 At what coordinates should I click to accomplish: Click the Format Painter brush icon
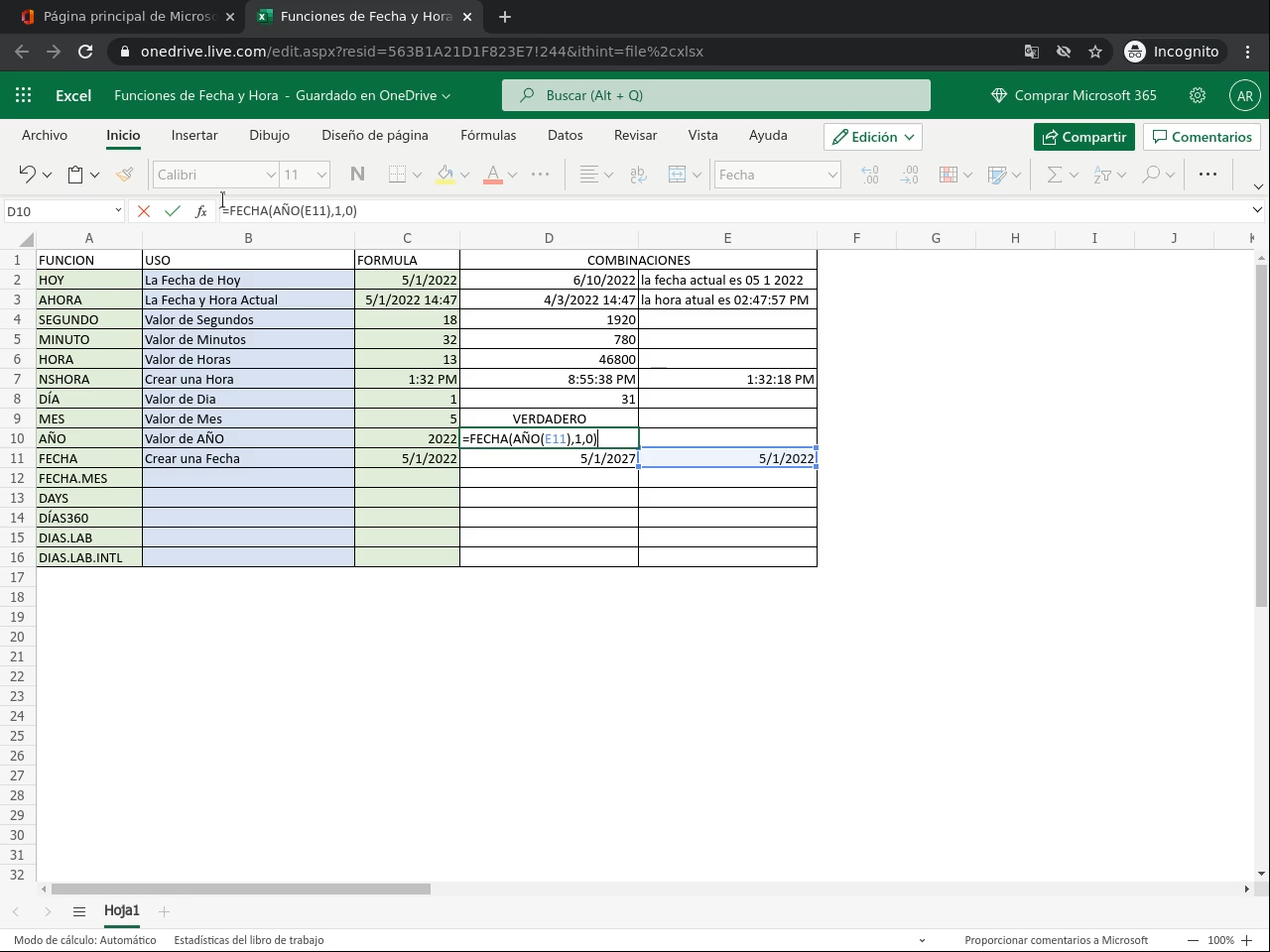pos(124,175)
